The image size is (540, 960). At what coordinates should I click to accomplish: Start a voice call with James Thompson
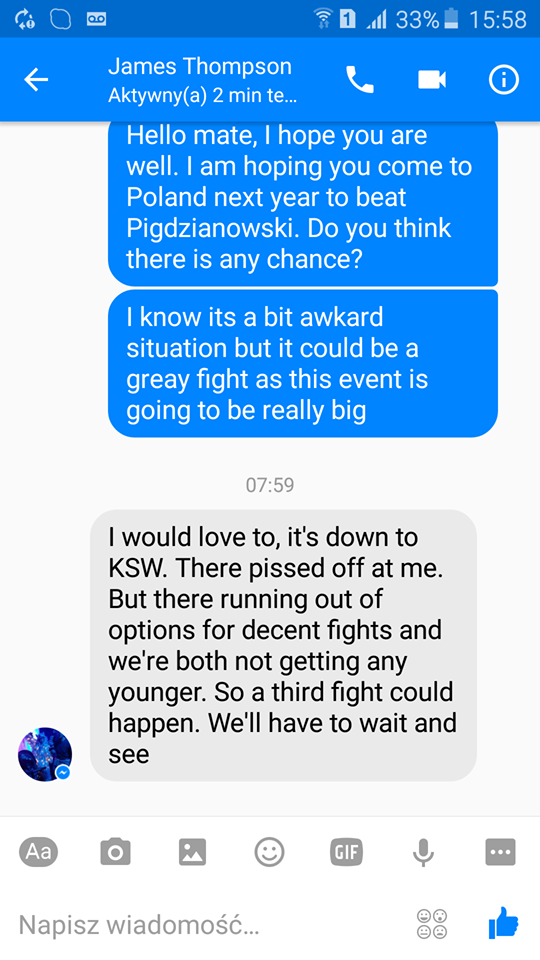click(359, 80)
